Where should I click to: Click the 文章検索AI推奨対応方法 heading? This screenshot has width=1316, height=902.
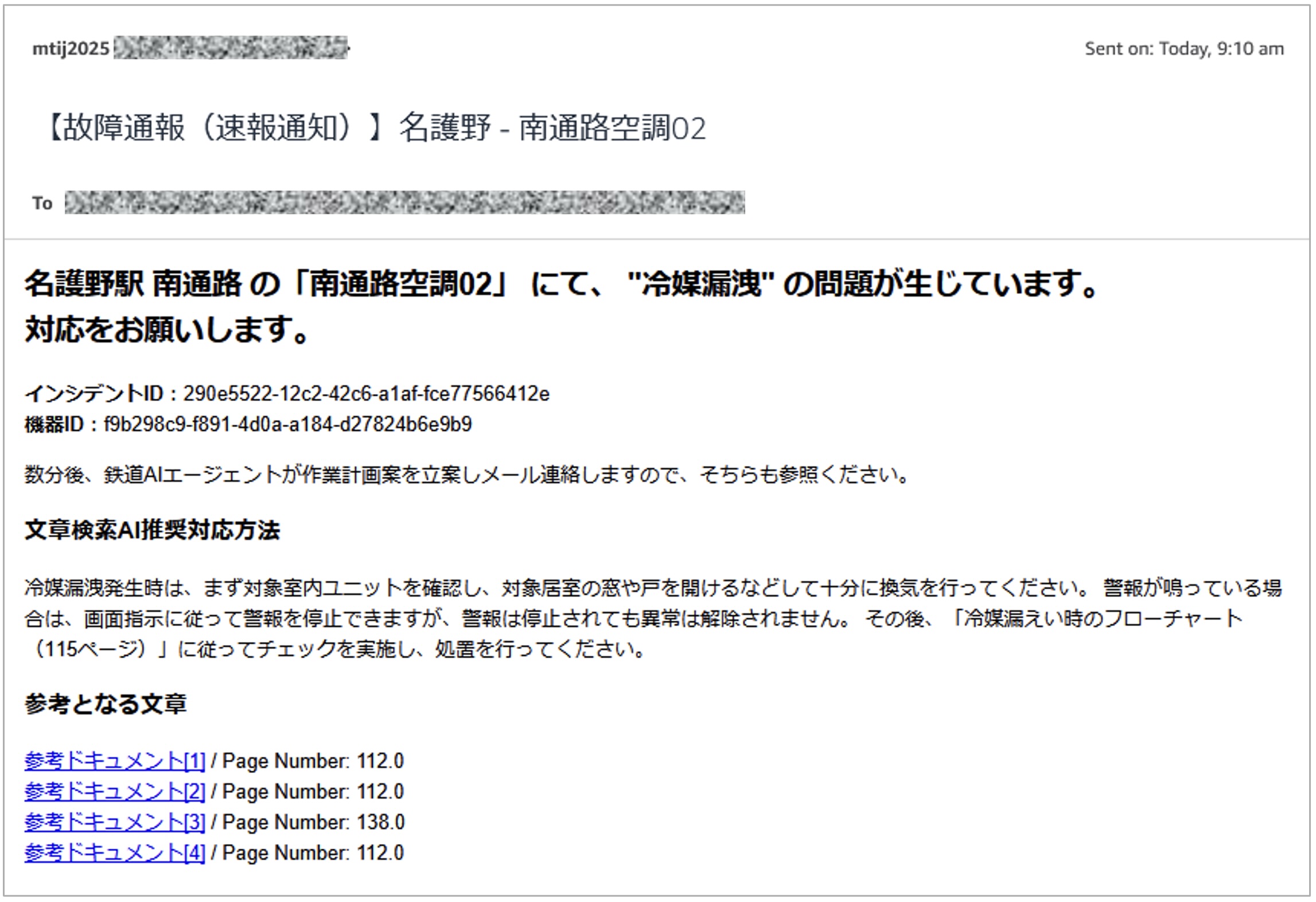[152, 530]
